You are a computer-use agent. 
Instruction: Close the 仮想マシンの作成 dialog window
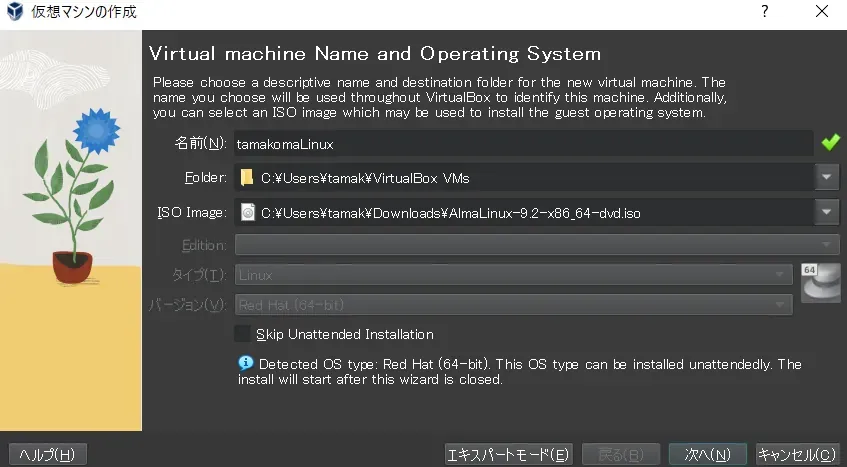[821, 12]
